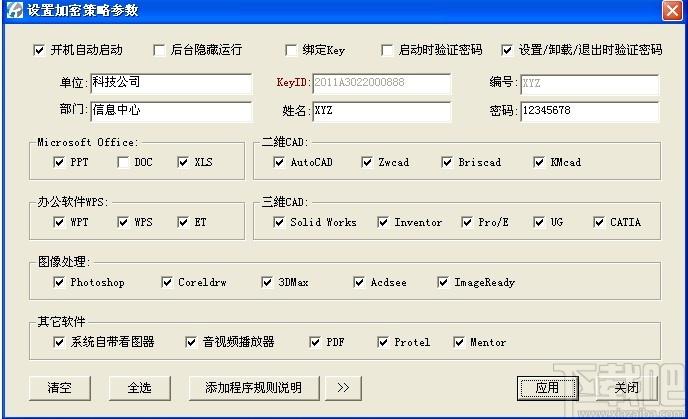Screen dimensions: 688x419
Task: Toggle the WPT checkbox
Action: point(58,222)
